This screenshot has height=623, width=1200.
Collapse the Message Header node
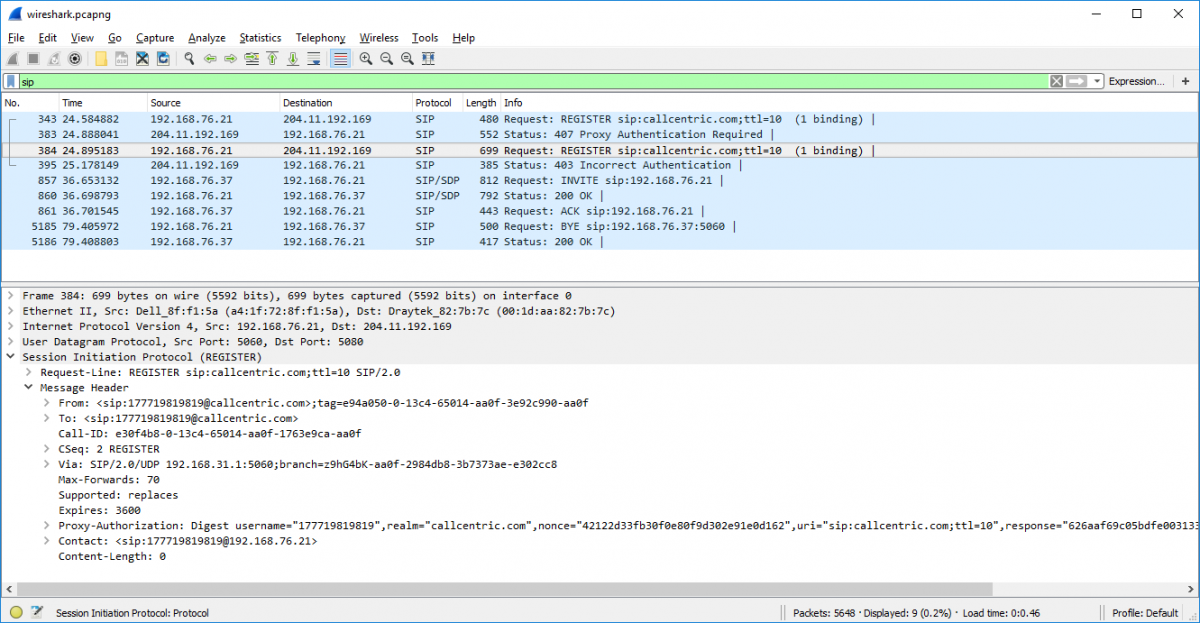tap(30, 388)
